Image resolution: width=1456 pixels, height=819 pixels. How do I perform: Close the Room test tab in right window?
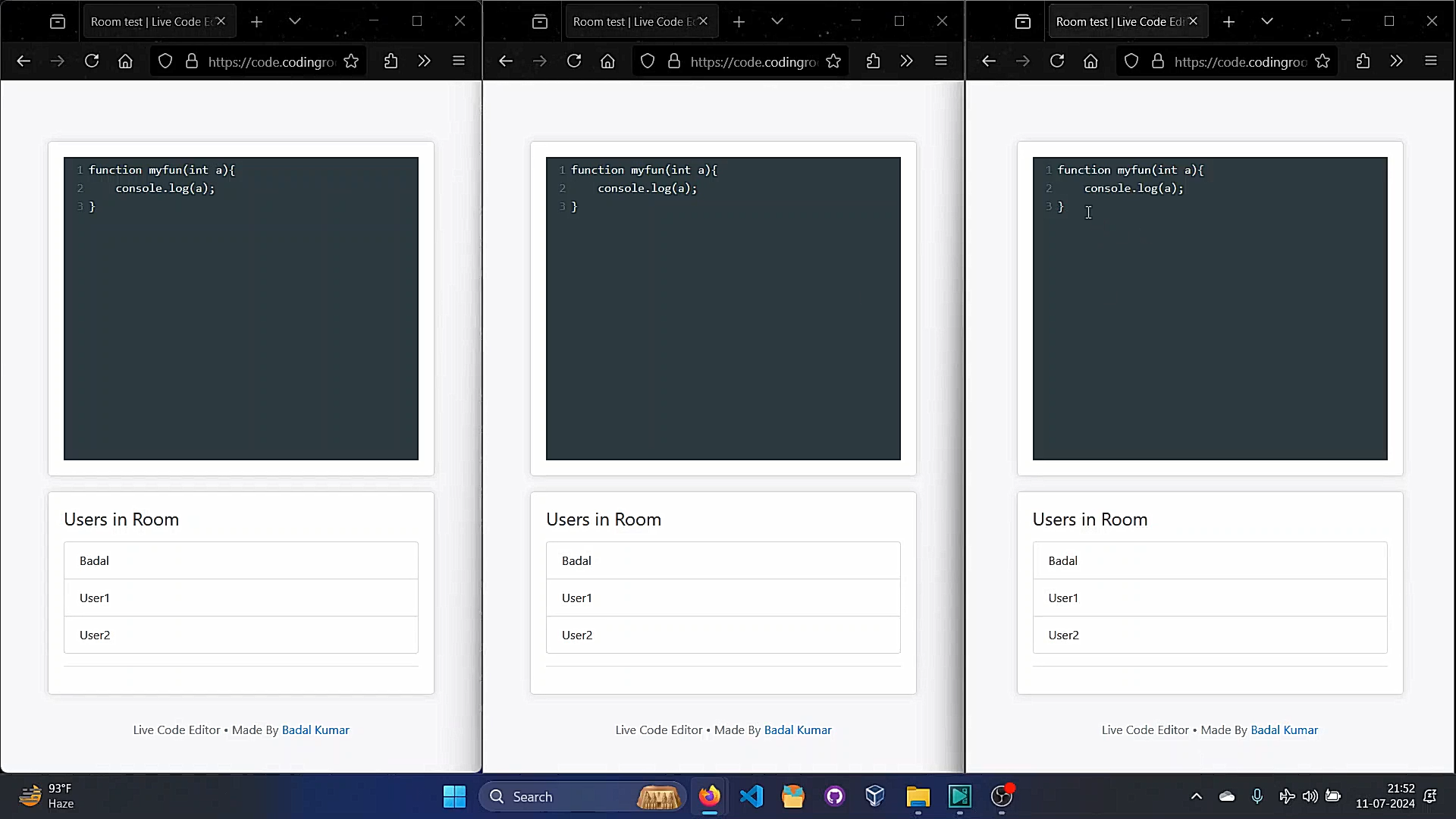pyautogui.click(x=1193, y=21)
